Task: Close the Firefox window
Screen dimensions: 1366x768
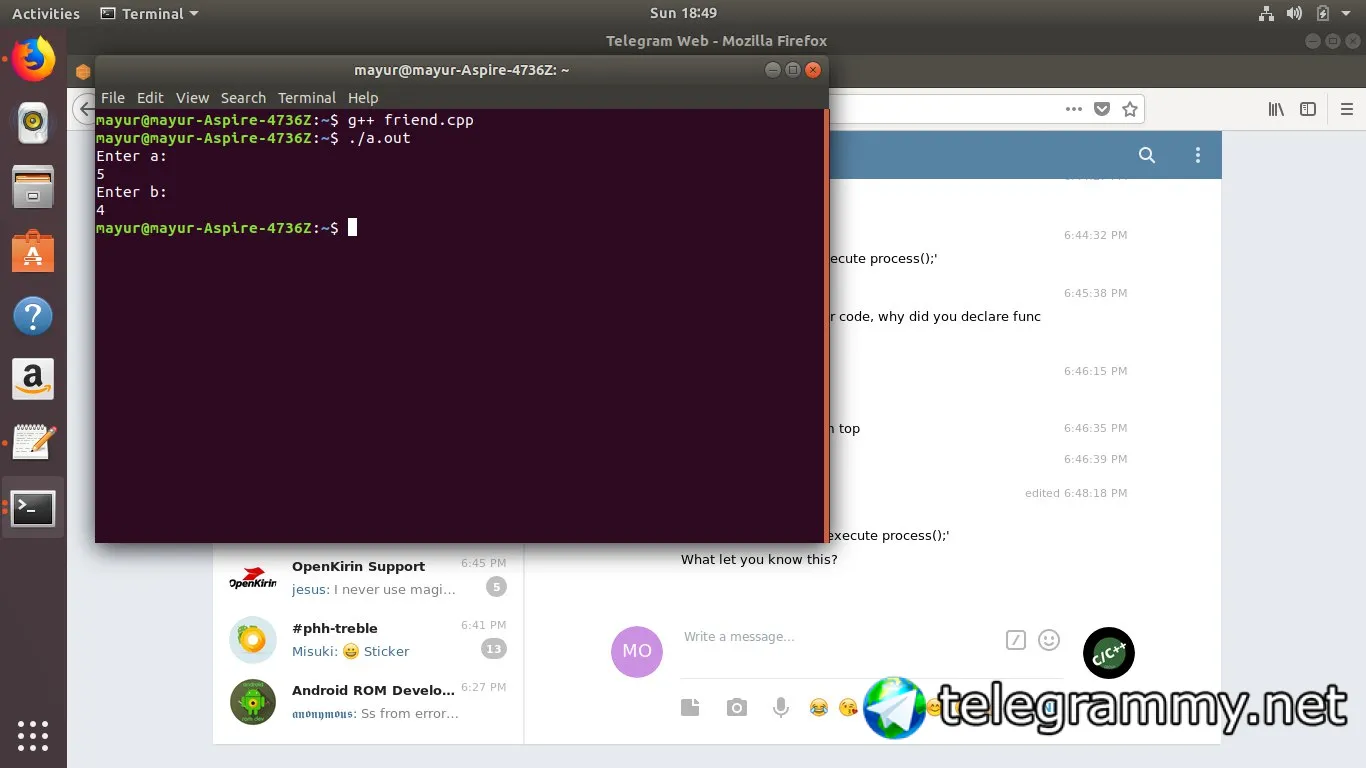Action: pyautogui.click(x=1353, y=41)
